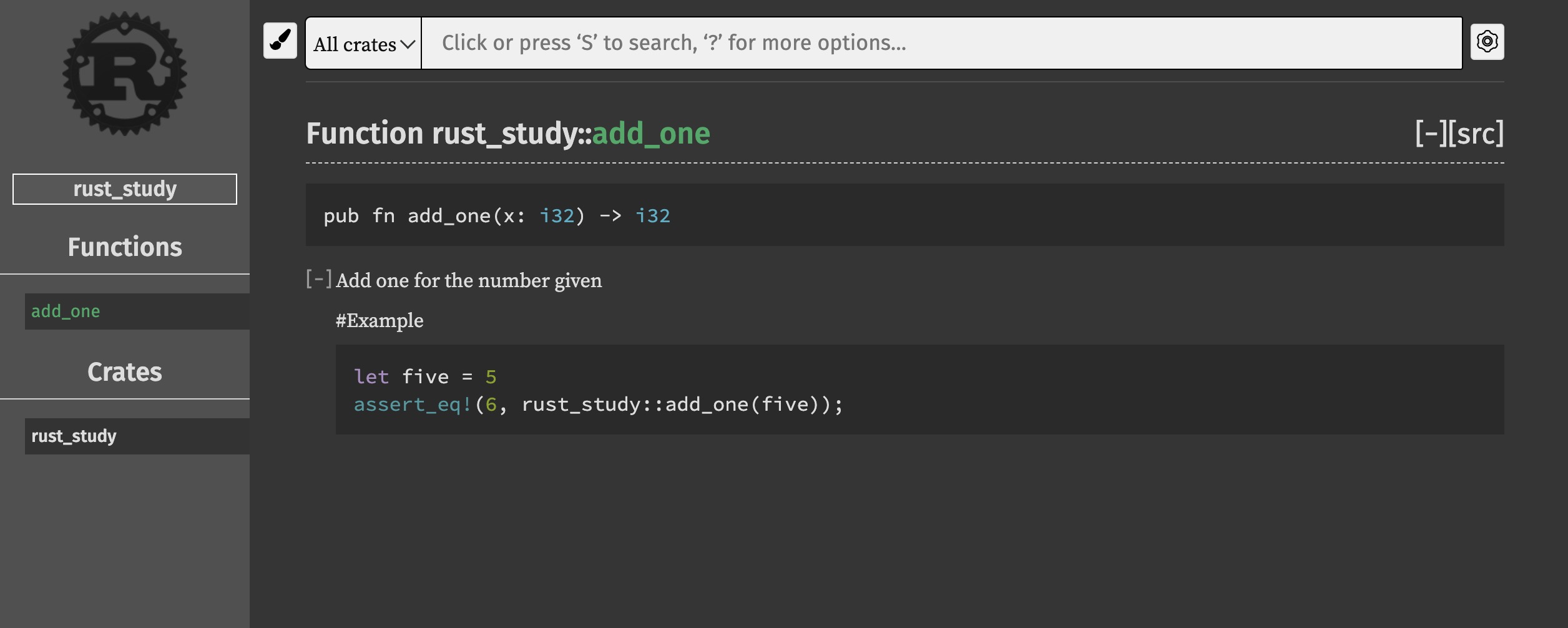This screenshot has width=1568, height=628.
Task: Open the All crates dropdown
Action: pyautogui.click(x=363, y=44)
